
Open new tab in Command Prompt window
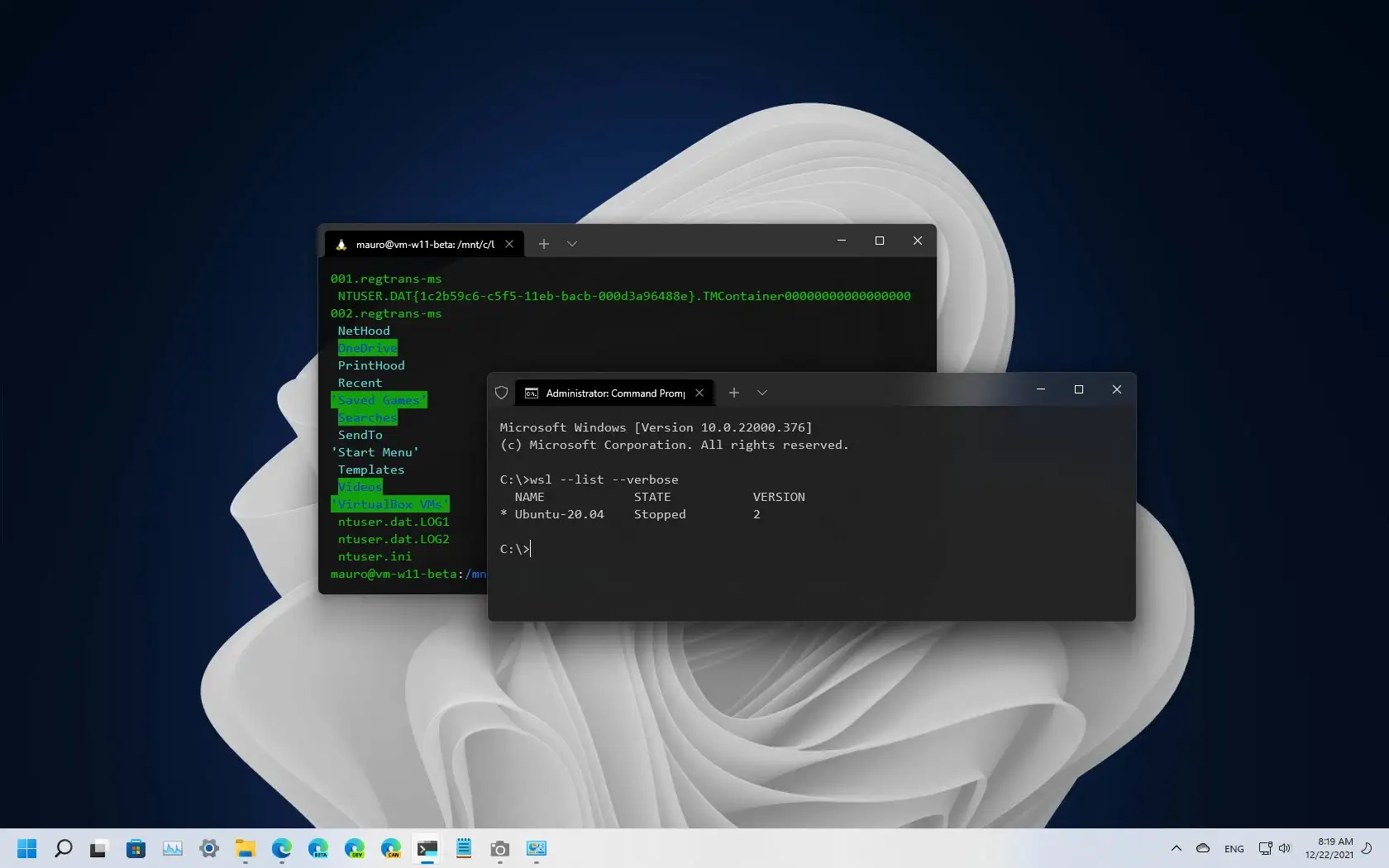pyautogui.click(x=733, y=393)
